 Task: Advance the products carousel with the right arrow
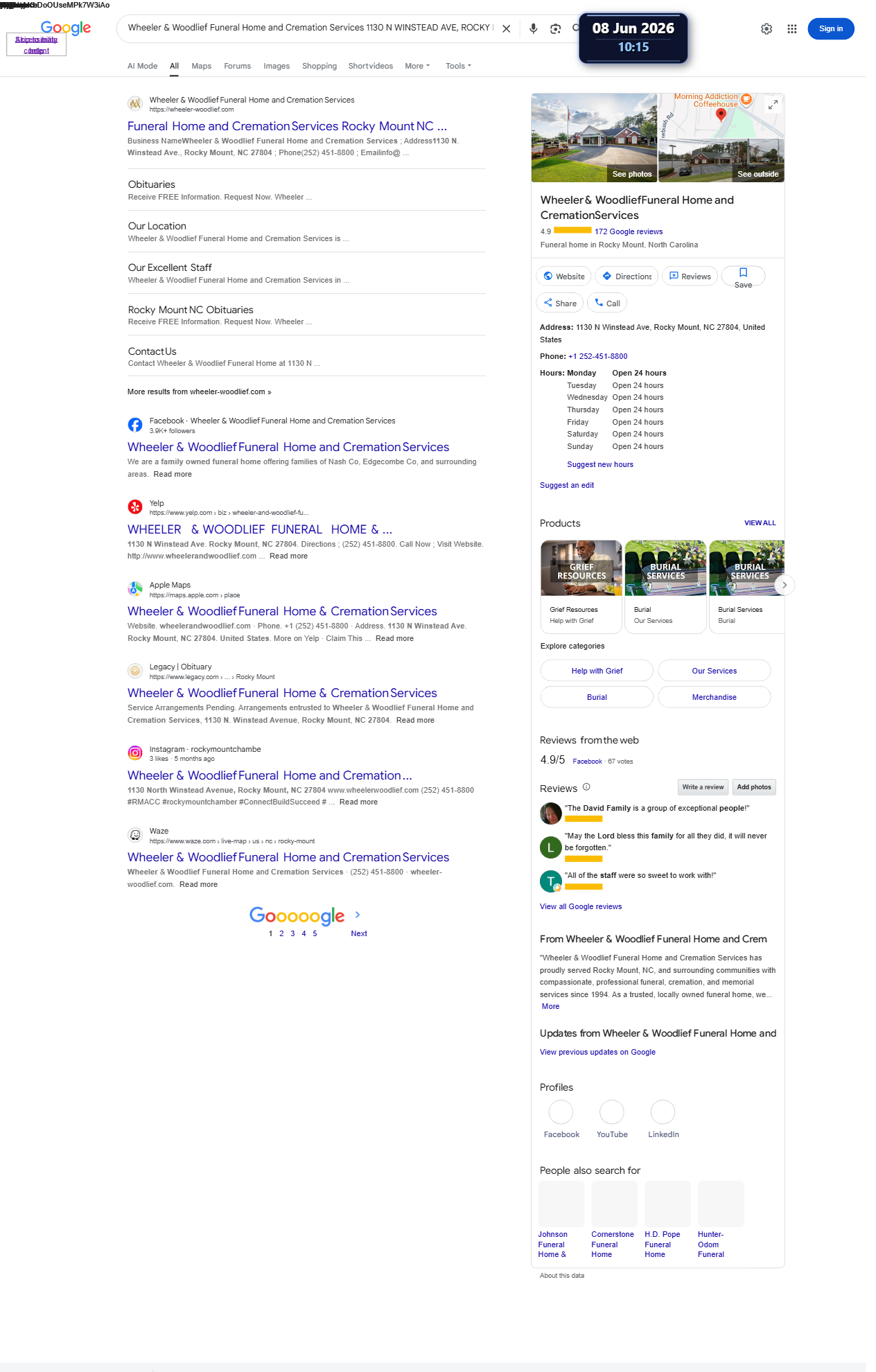785,585
